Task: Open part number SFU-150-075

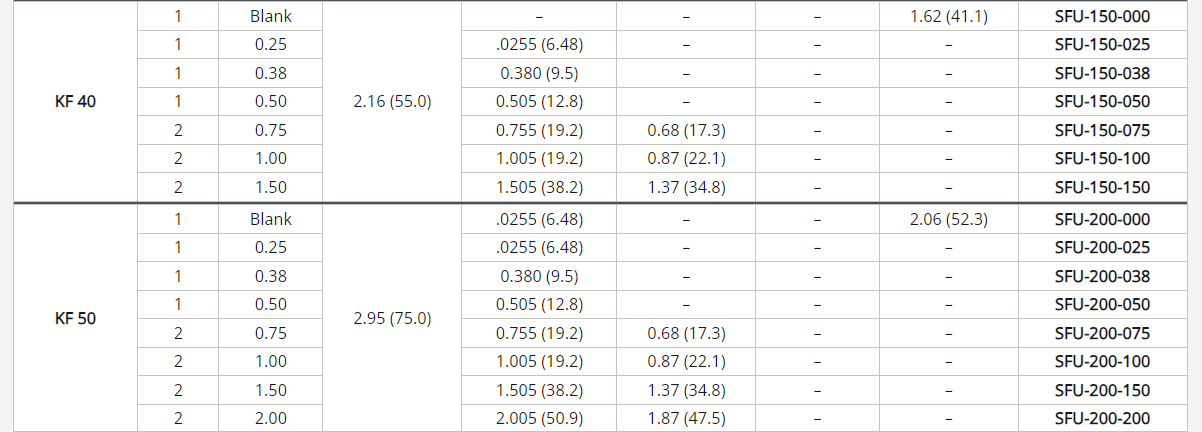Action: pyautogui.click(x=1102, y=130)
